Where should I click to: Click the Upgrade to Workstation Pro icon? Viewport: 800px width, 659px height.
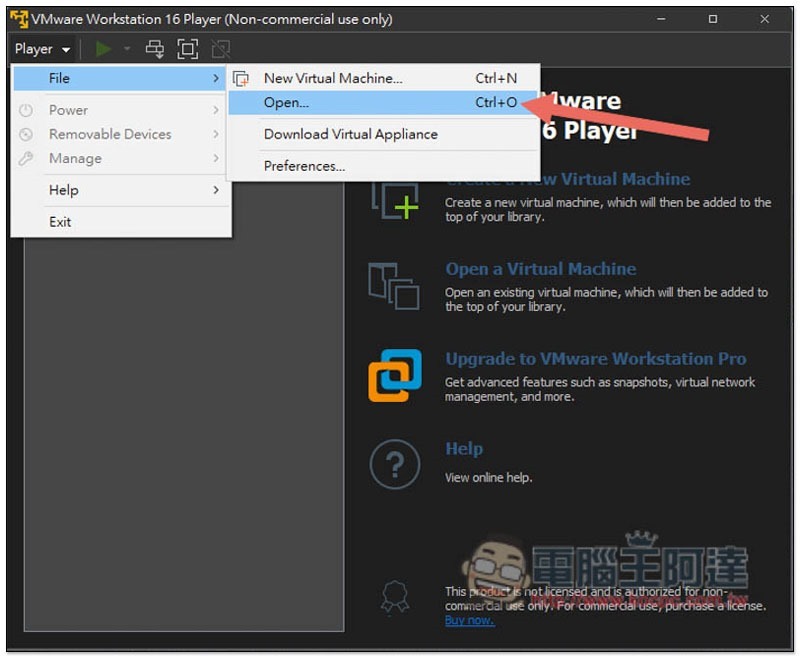tap(394, 376)
